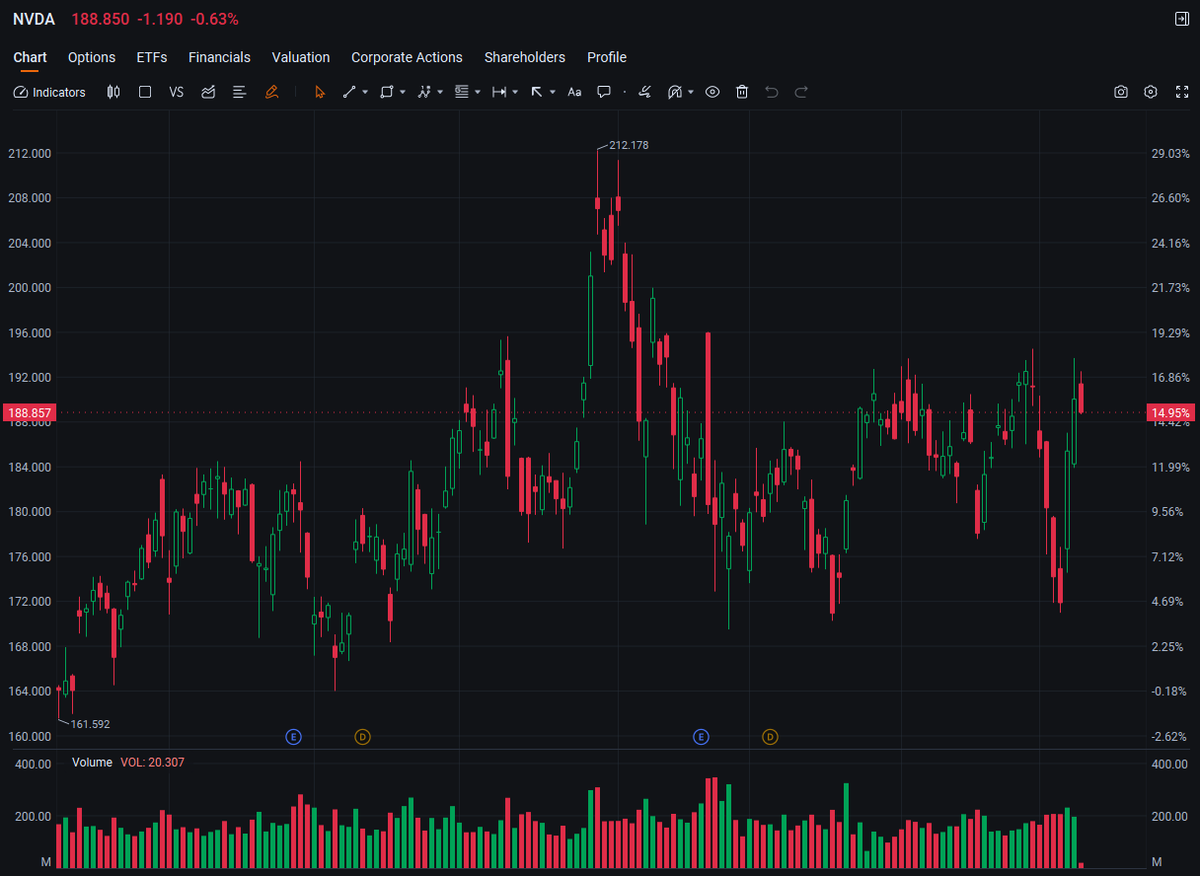Expand the Fibonacci tool dropdown arrow
The height and width of the screenshot is (876, 1200).
(x=478, y=92)
